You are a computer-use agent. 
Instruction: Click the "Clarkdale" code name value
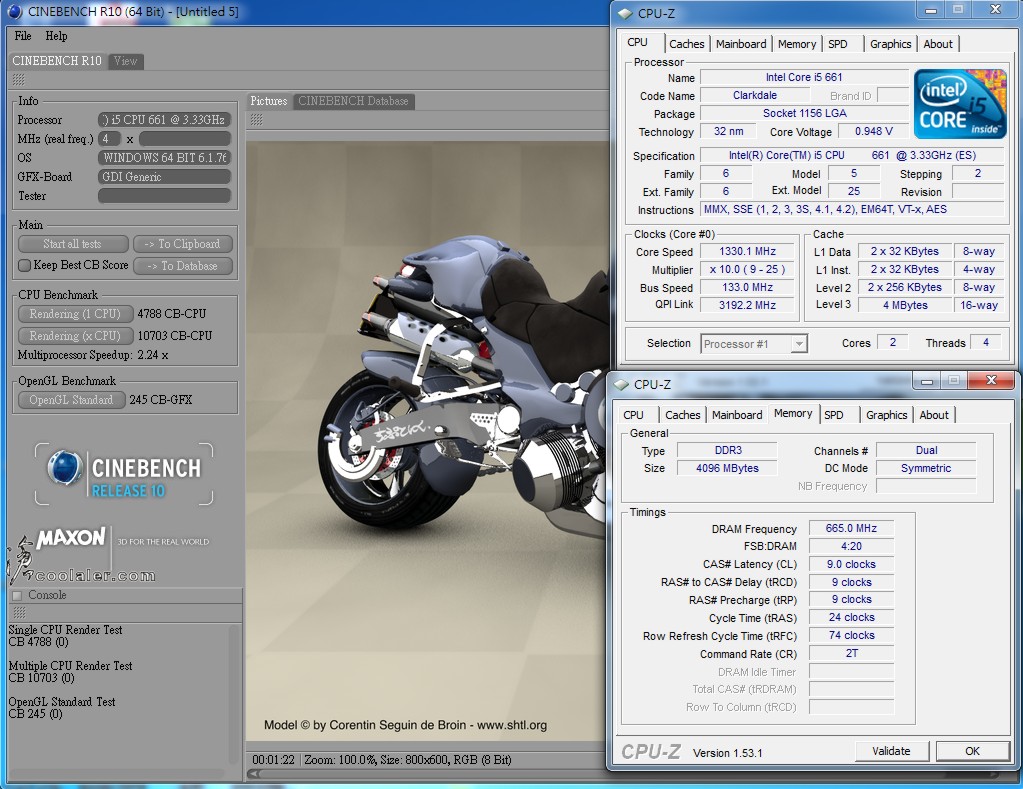click(x=754, y=95)
